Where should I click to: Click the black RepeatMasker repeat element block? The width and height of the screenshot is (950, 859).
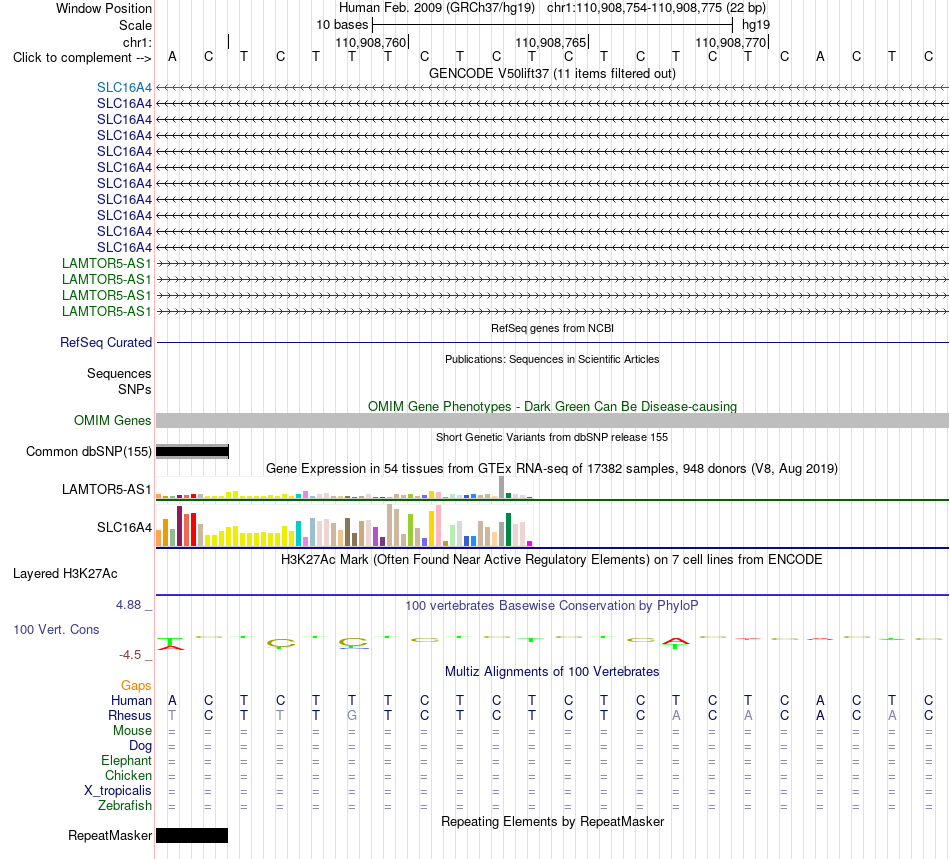pos(192,835)
